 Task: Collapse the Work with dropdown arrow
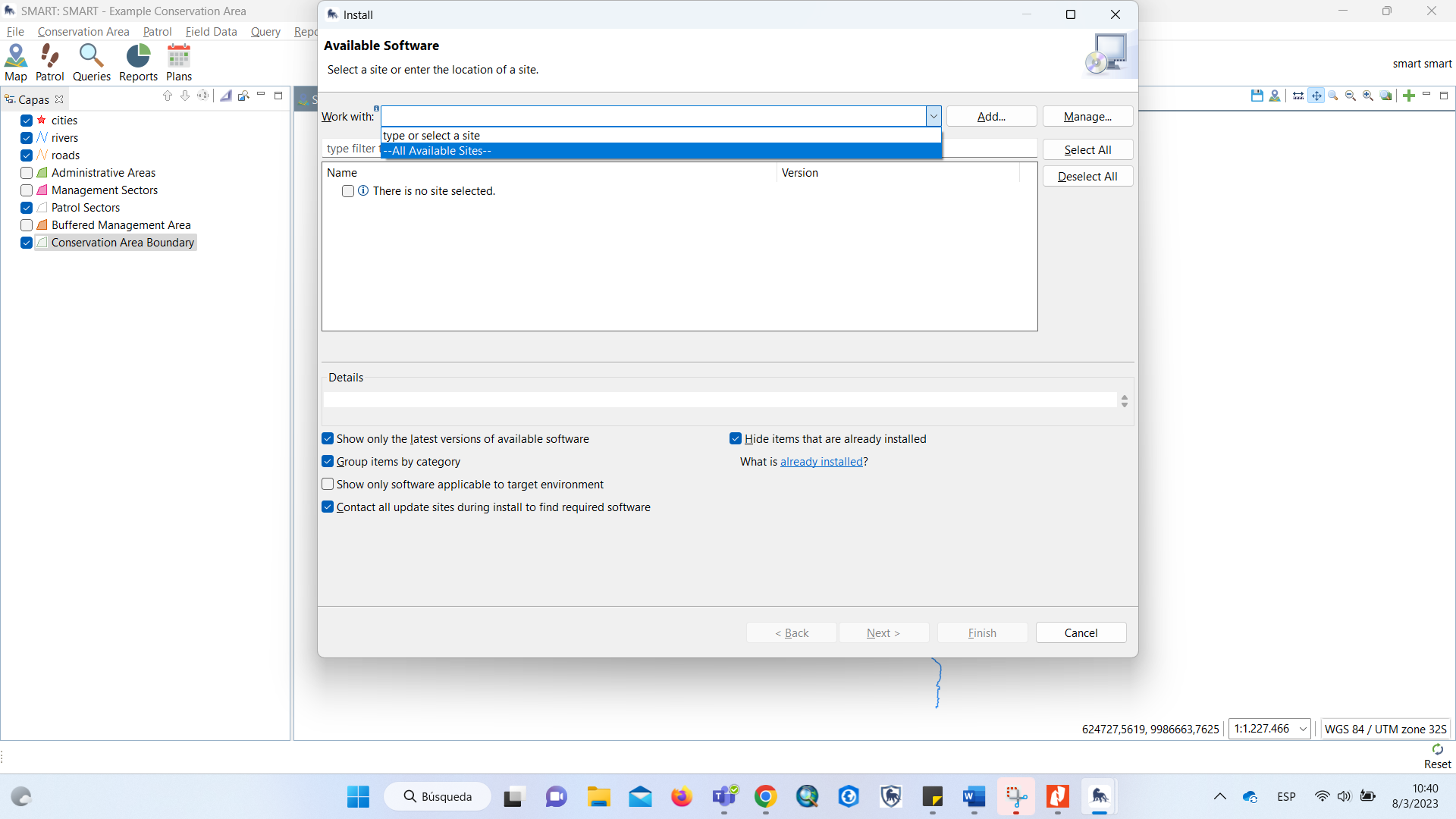[934, 116]
